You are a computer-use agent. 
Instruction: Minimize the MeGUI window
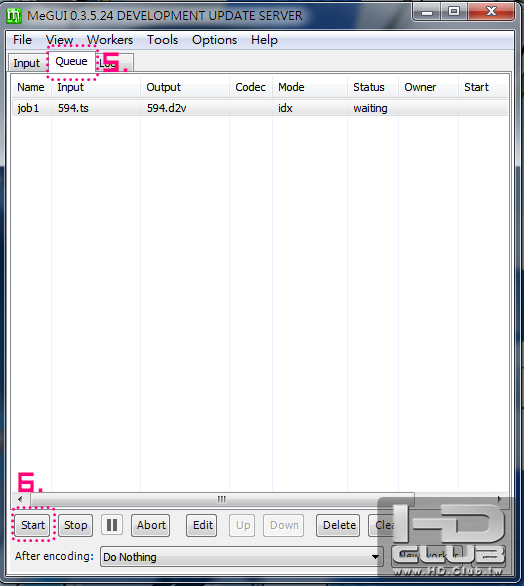(427, 12)
